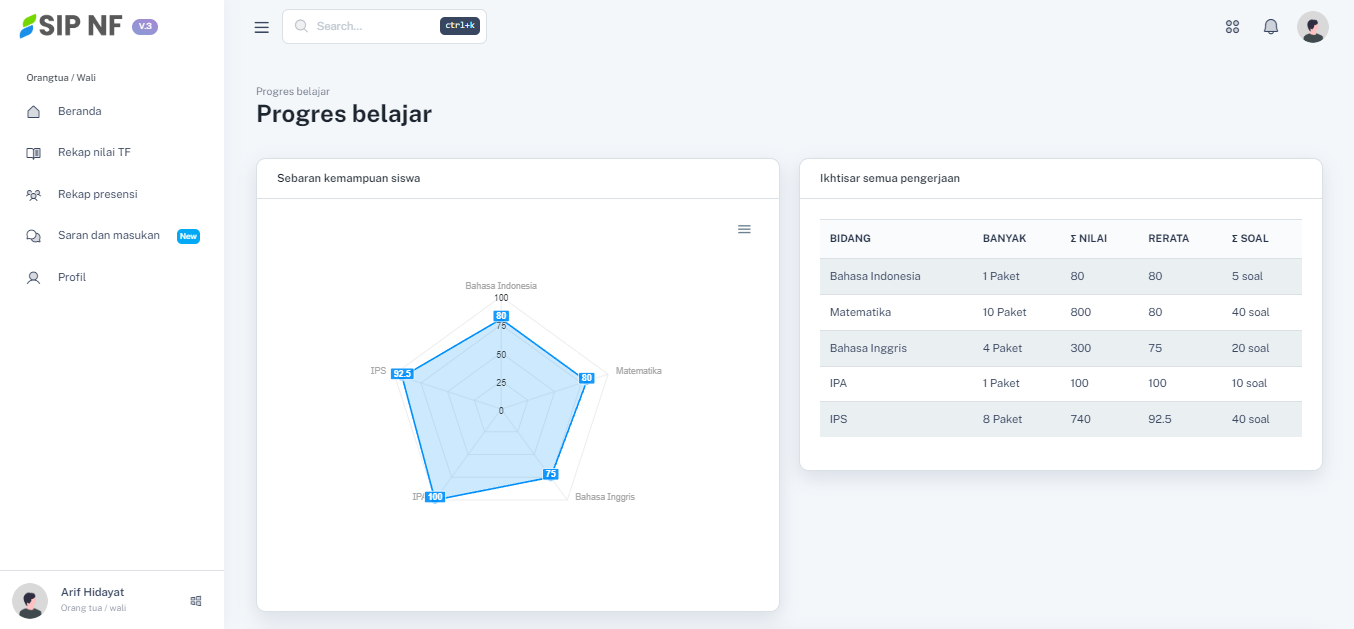Open the notifications bell
1354x629 pixels.
tap(1271, 27)
